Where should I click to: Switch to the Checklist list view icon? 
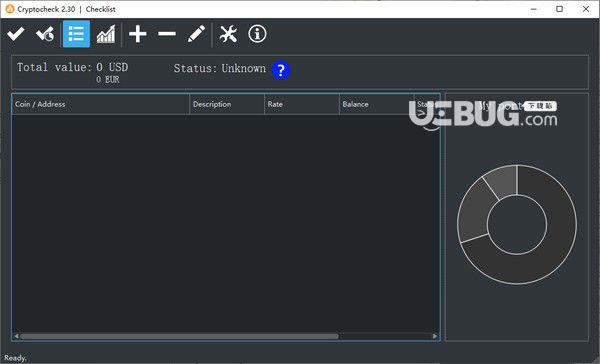point(77,34)
